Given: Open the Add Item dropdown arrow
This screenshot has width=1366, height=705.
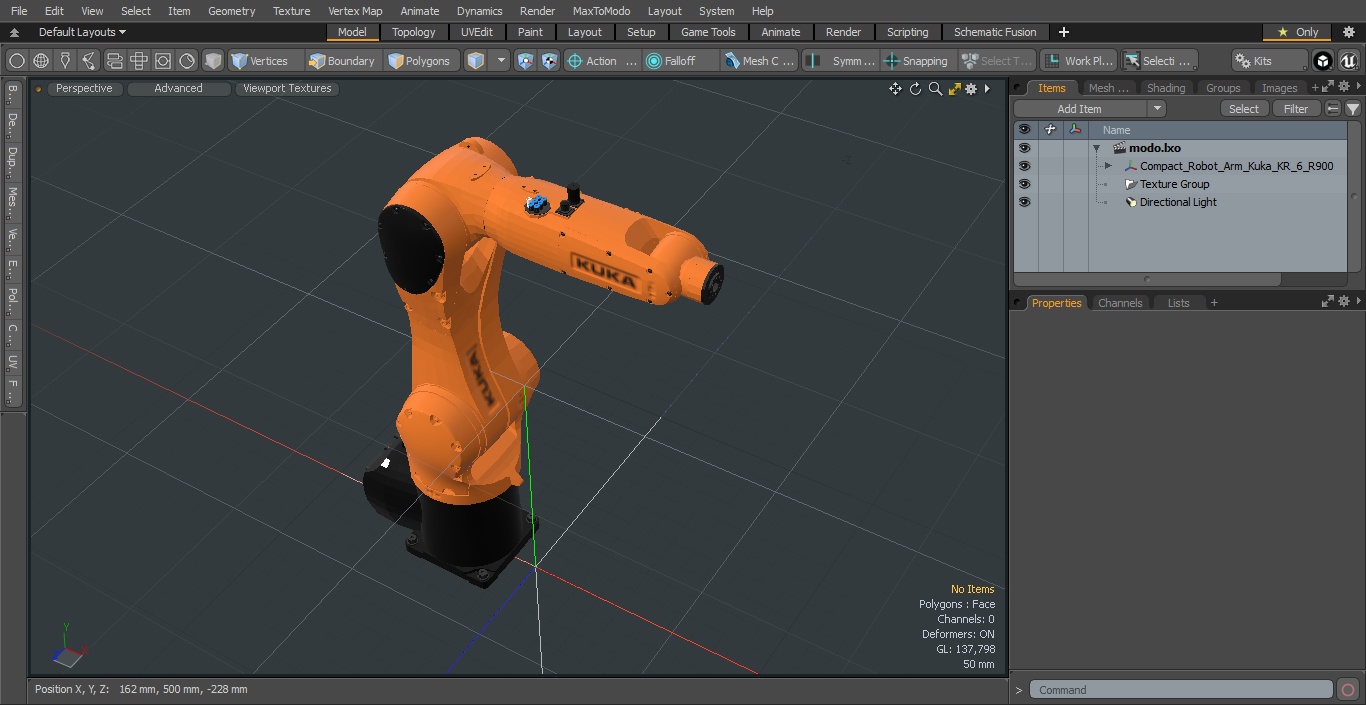Looking at the screenshot, I should 1157,109.
